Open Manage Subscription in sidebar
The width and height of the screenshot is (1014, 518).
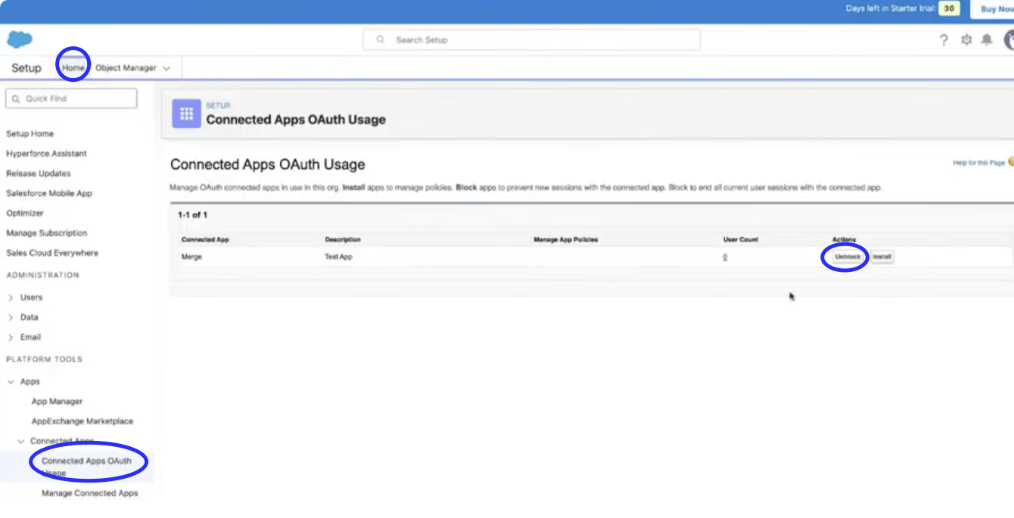47,233
